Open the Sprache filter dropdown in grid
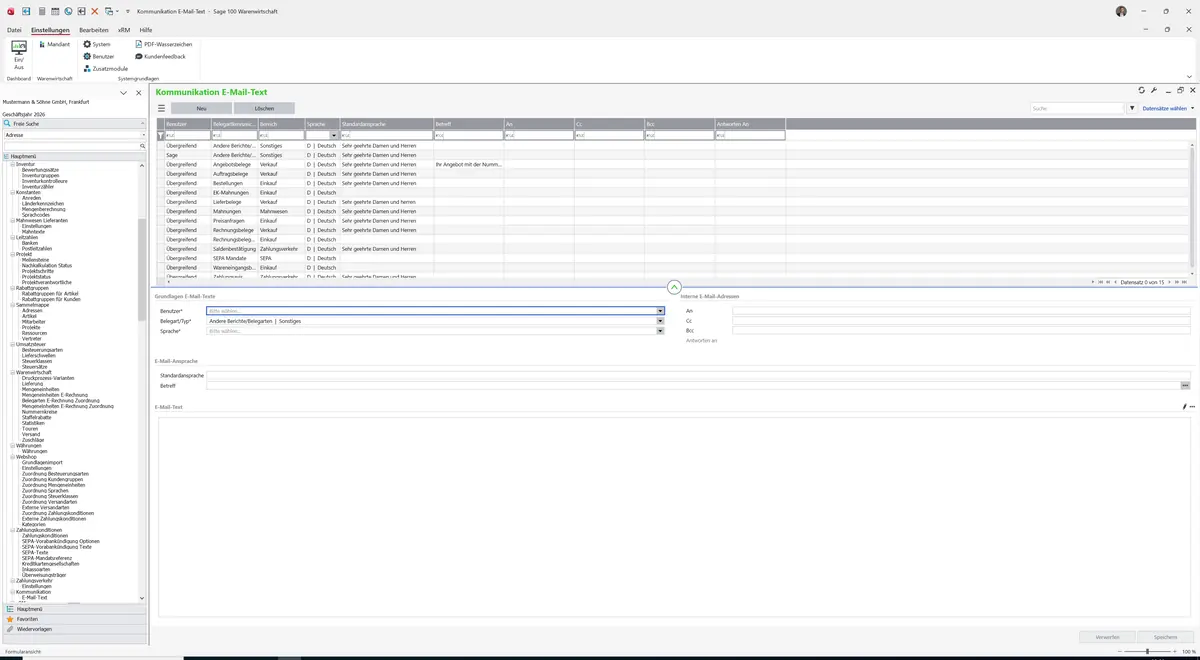This screenshot has height=660, width=1200. [335, 135]
